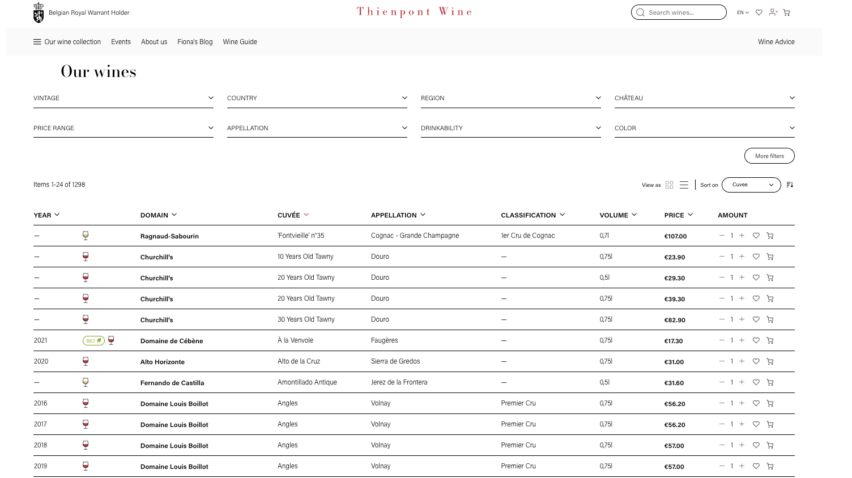Open Domaine de Cébène domain link

[x=172, y=341]
